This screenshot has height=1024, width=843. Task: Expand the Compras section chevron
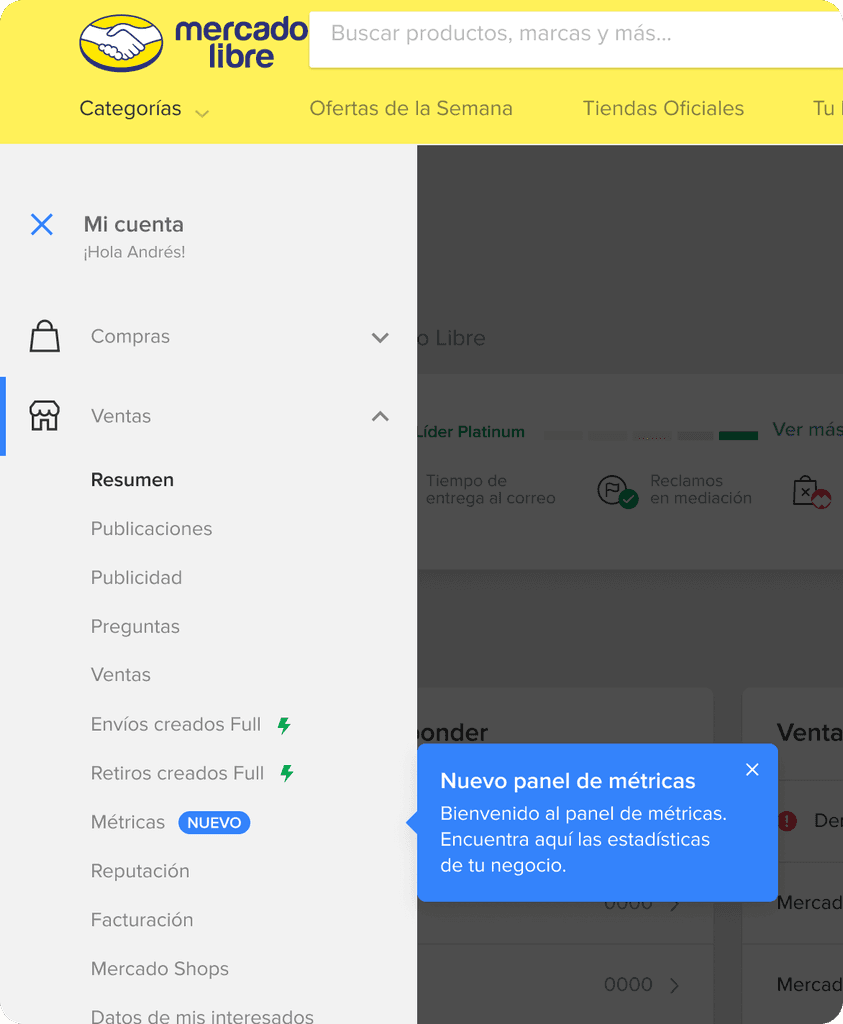pos(380,337)
